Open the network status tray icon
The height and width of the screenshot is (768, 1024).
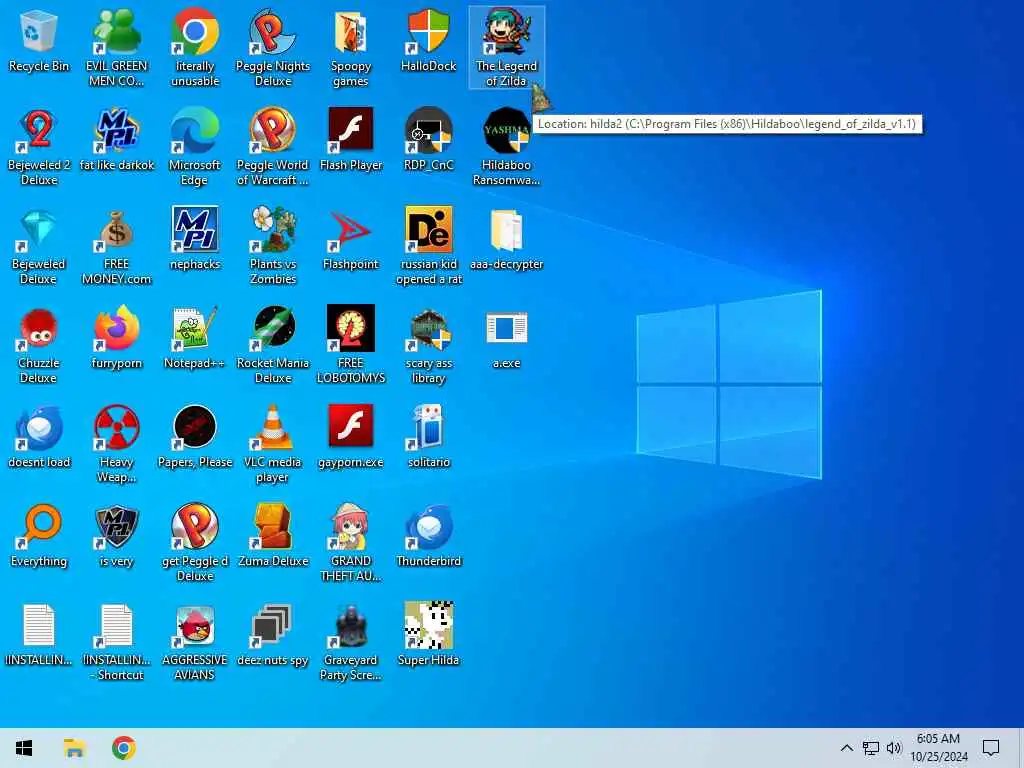pyautogui.click(x=871, y=748)
